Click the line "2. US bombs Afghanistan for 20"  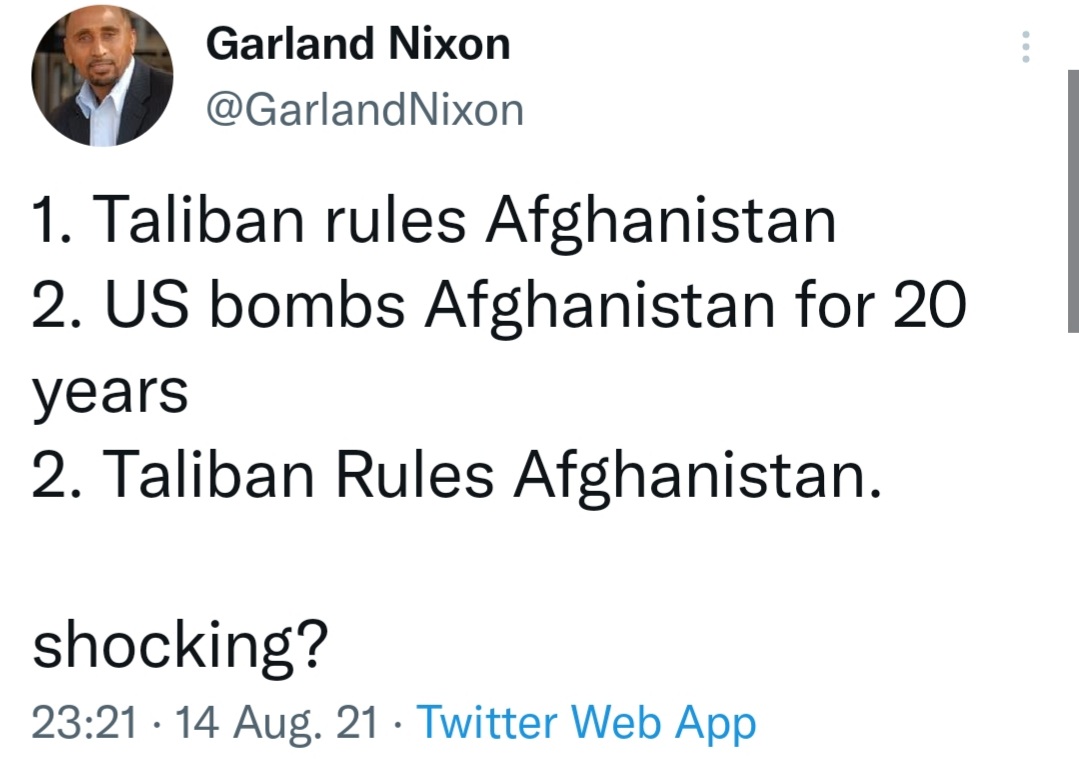pyautogui.click(x=500, y=305)
